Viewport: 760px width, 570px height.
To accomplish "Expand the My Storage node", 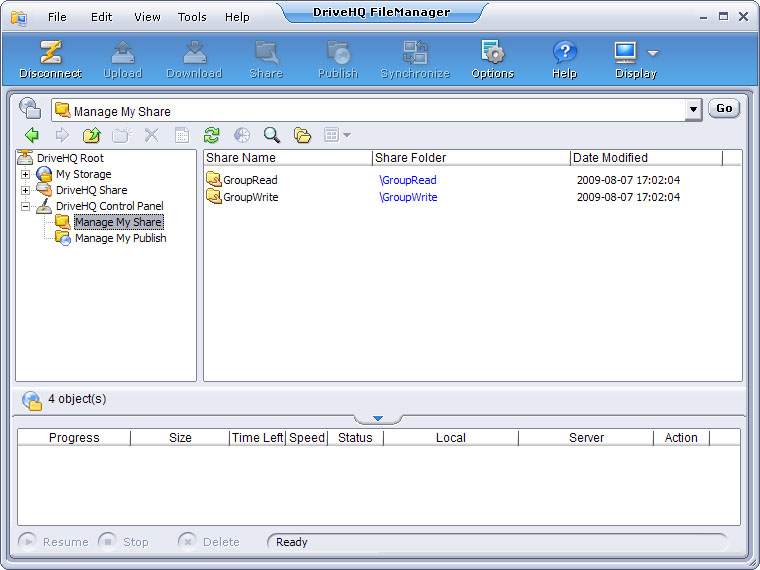I will click(25, 174).
